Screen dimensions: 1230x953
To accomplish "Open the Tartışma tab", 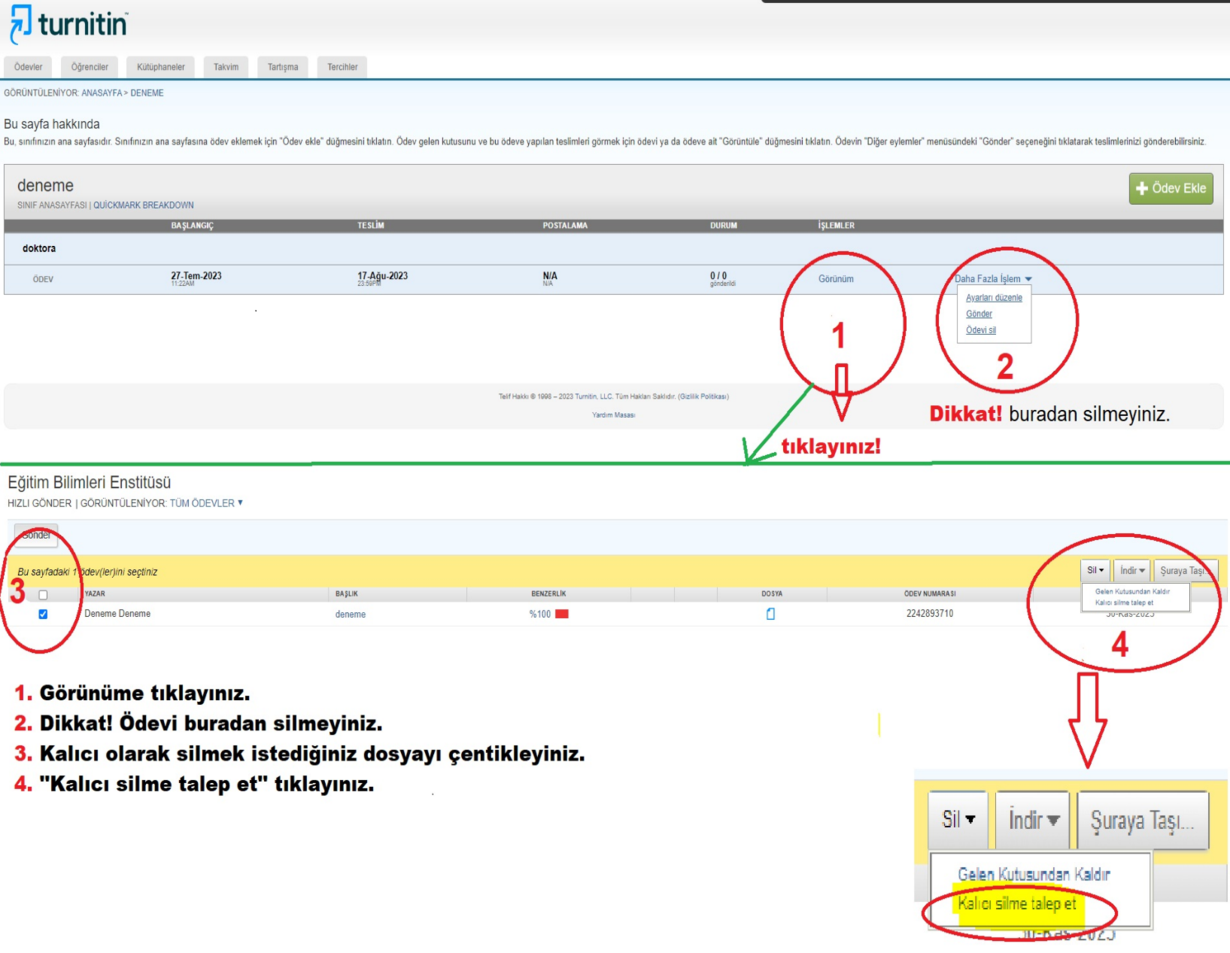I will (x=282, y=67).
